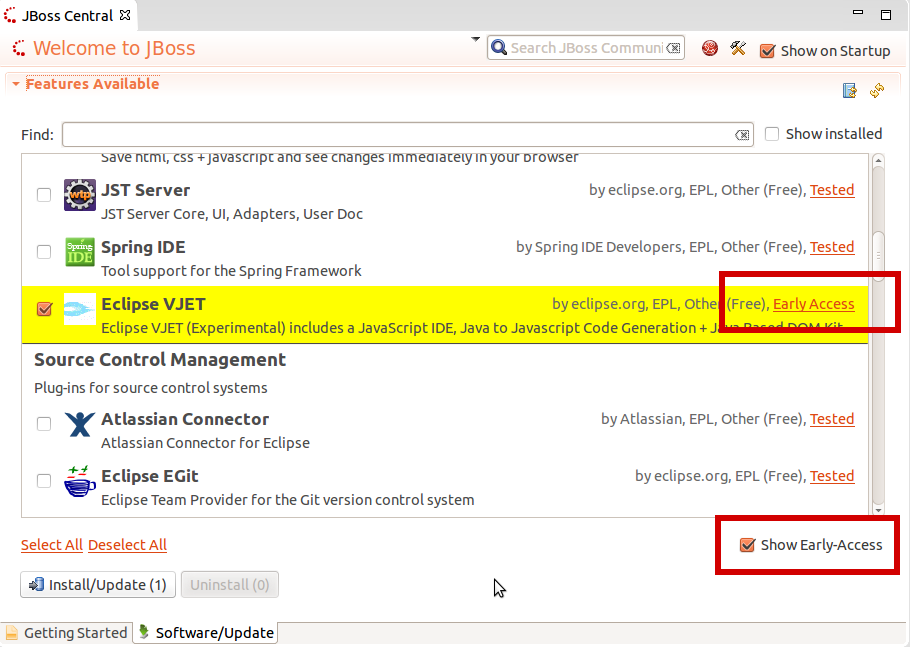Collapse the Features Available section
910x647 pixels.
point(14,84)
